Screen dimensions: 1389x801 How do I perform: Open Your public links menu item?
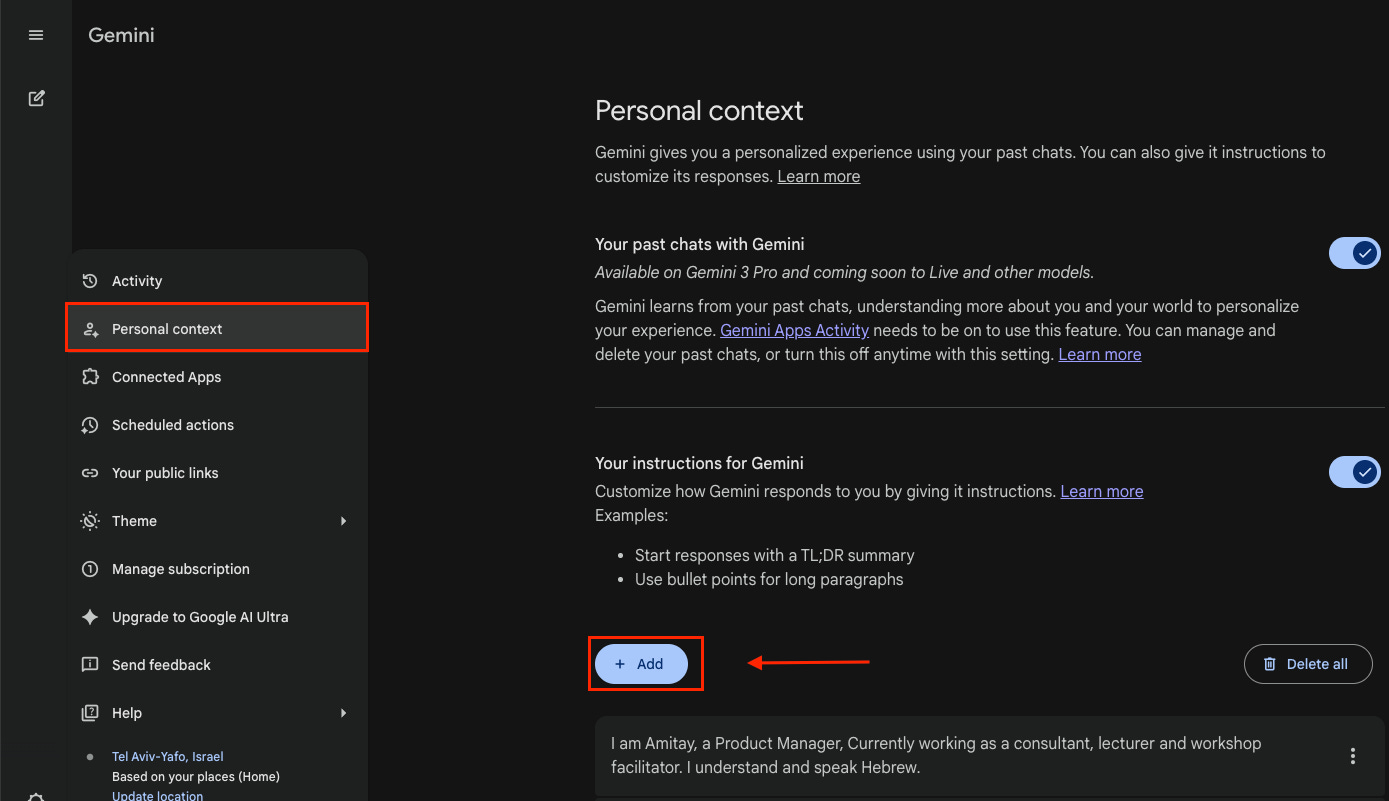tap(218, 473)
